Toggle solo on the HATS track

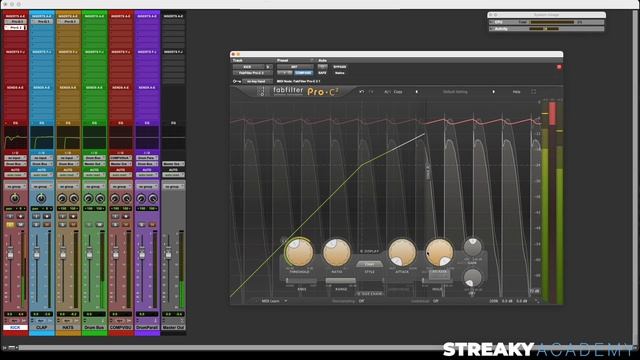62,224
